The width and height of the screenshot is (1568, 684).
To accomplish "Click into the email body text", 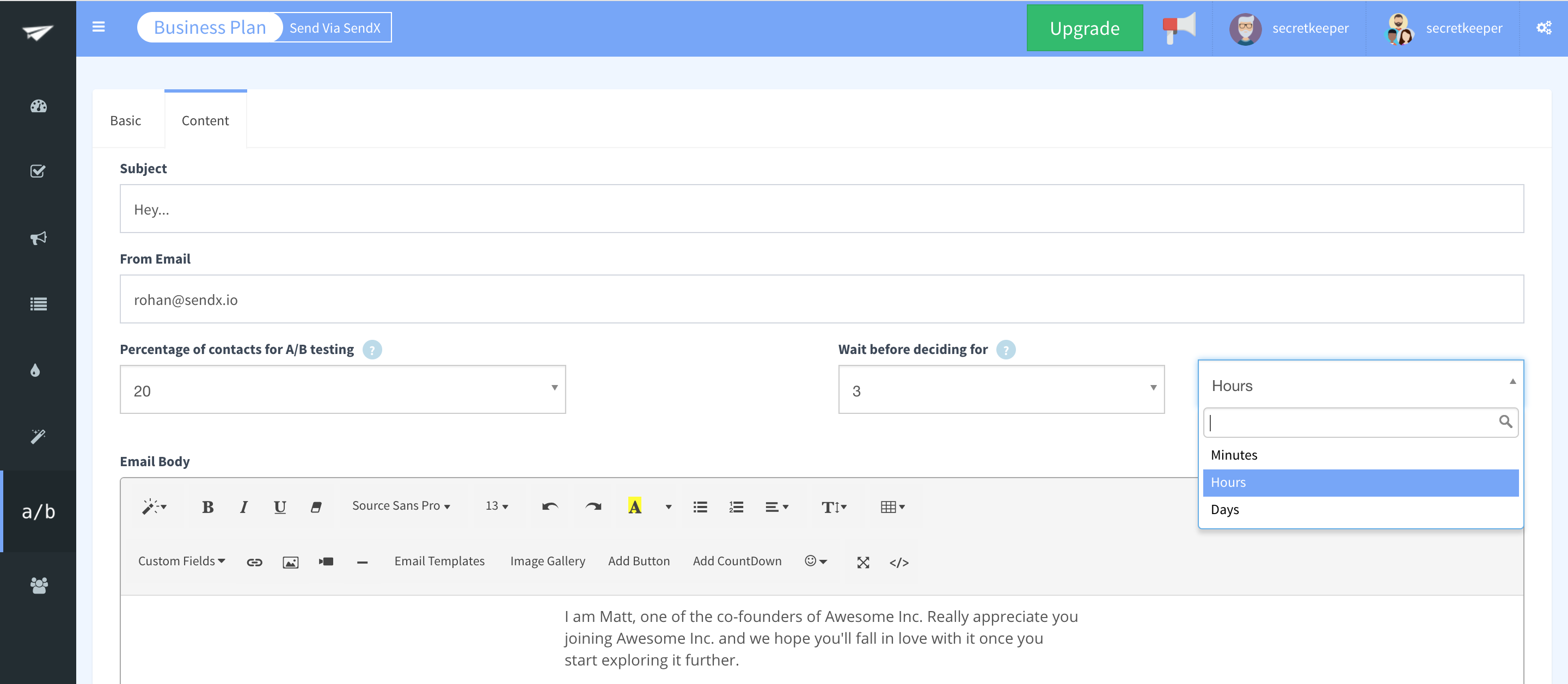I will pyautogui.click(x=820, y=638).
